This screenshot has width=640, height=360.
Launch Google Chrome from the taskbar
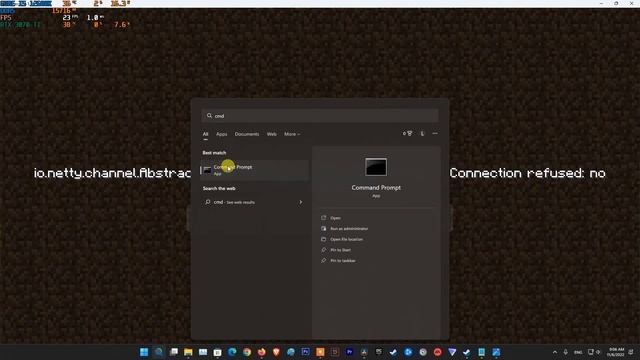pyautogui.click(x=247, y=352)
